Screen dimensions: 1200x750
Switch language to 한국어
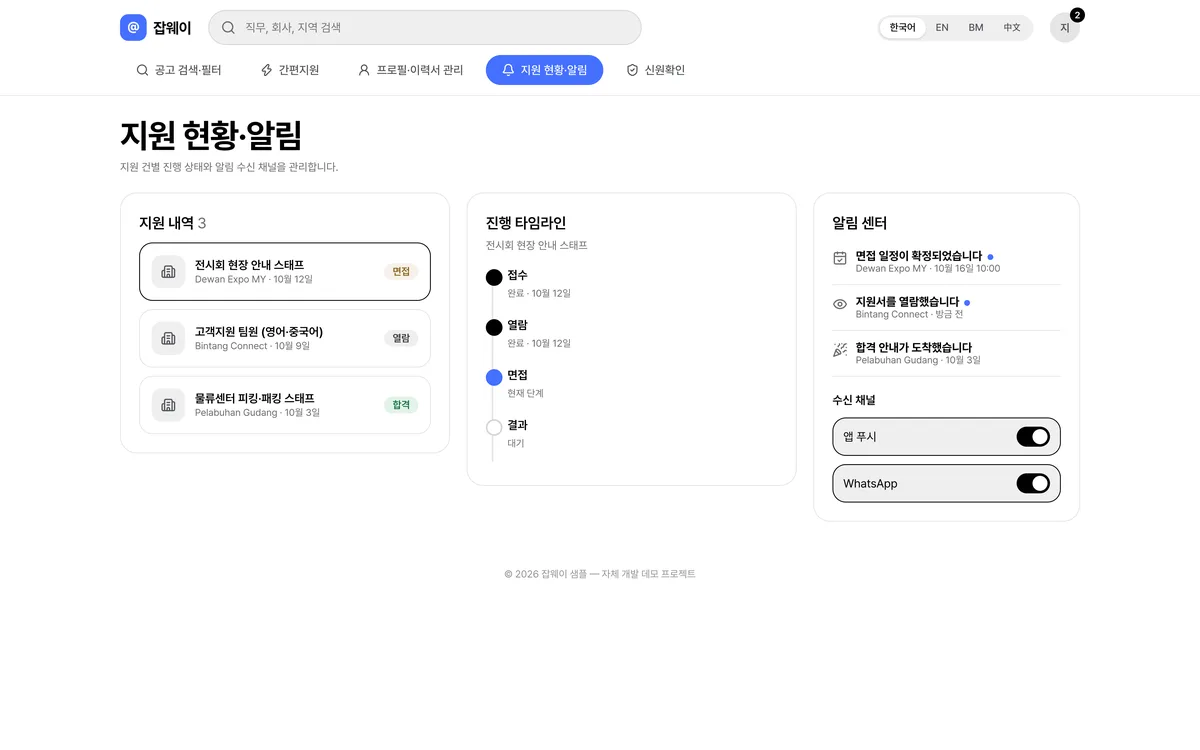pyautogui.click(x=902, y=28)
